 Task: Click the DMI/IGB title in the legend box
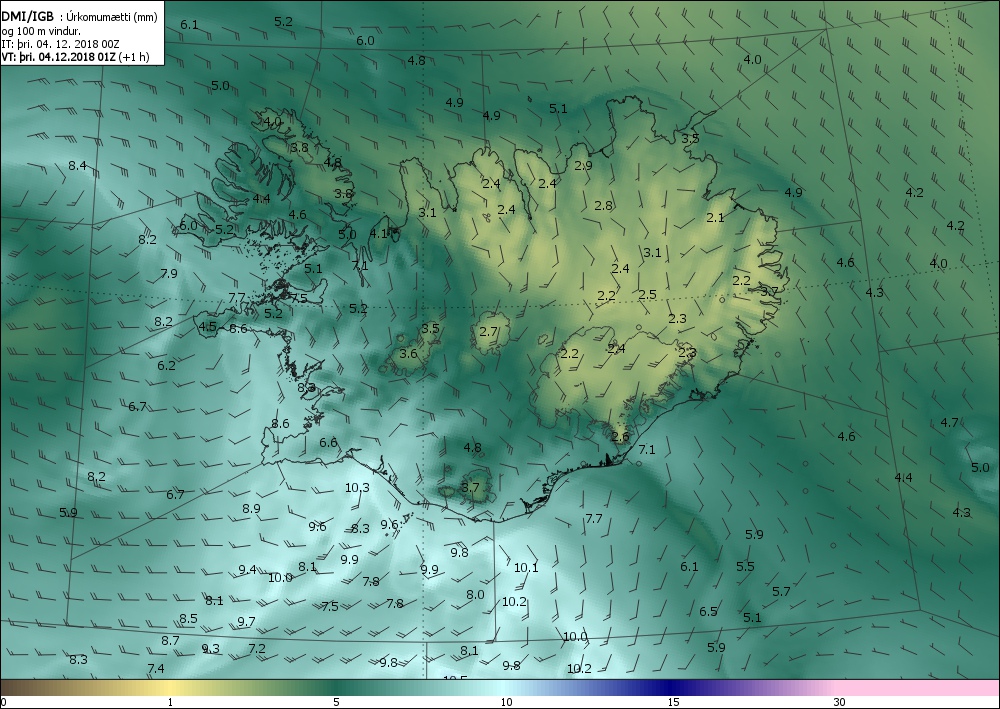[28, 17]
